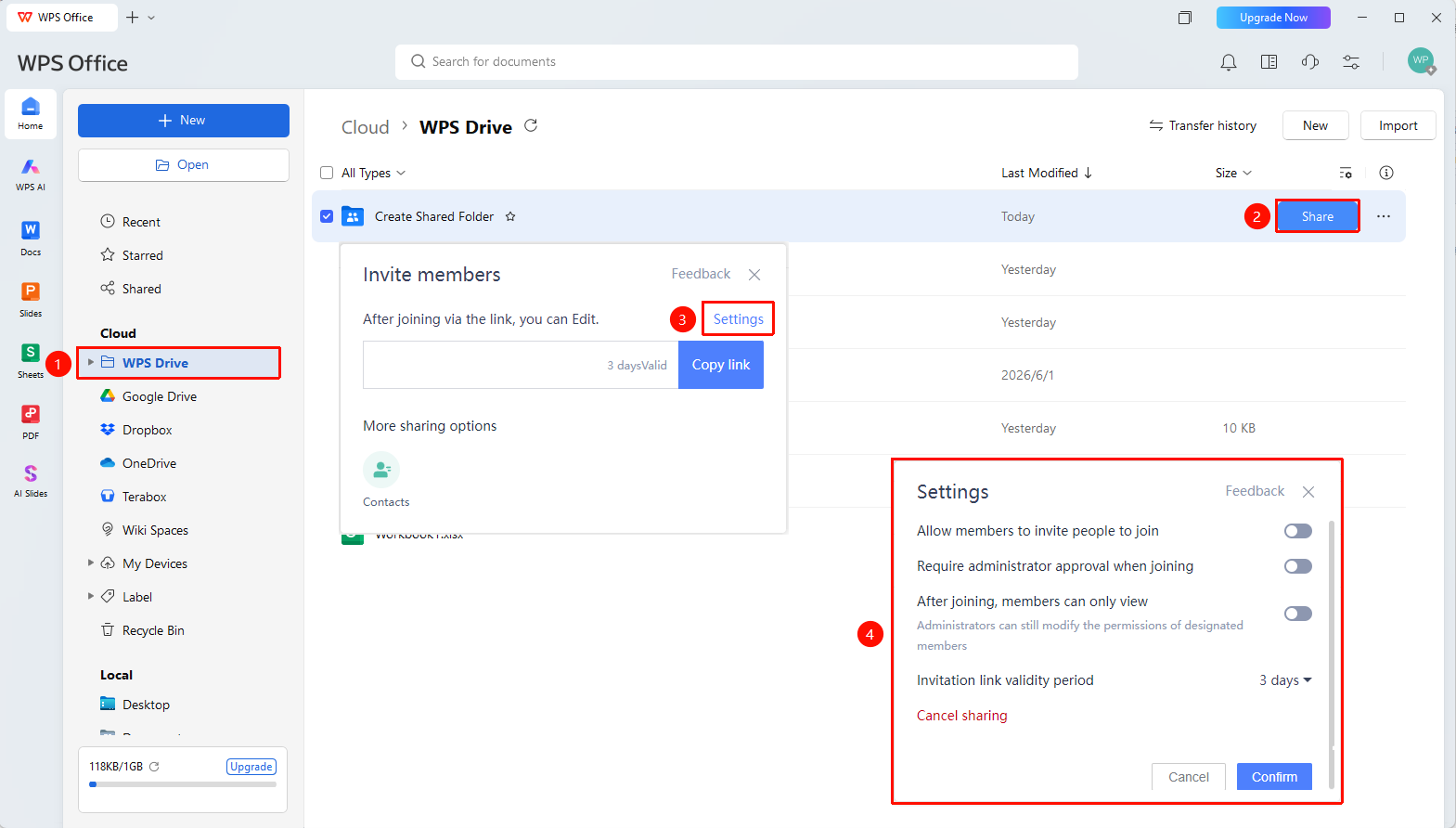
Task: Open the list view settings icon
Action: [x=1346, y=173]
